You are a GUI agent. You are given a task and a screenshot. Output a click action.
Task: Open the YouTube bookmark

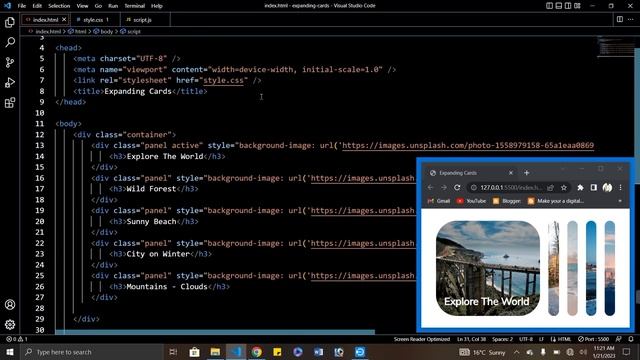[x=471, y=201]
